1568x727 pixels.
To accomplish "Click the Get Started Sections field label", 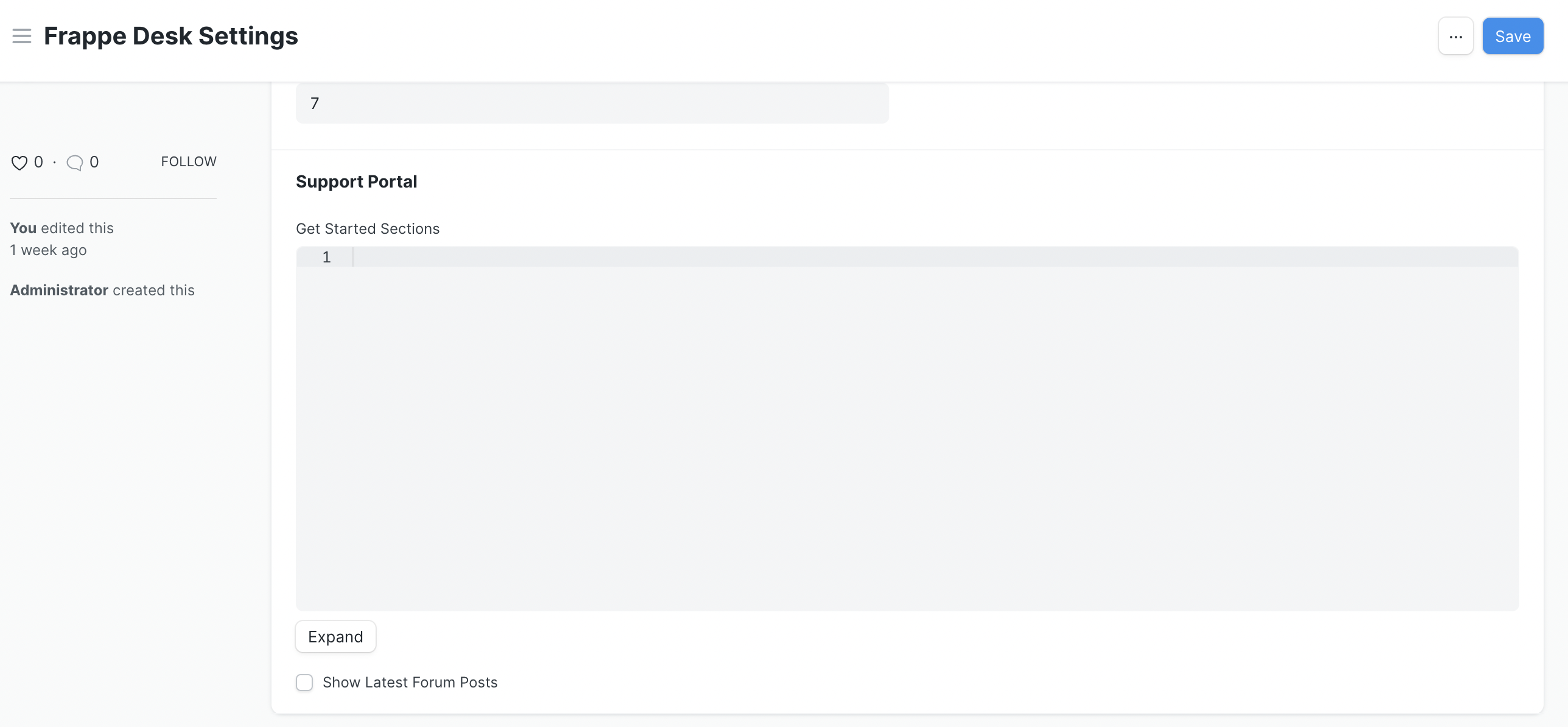I will 367,228.
